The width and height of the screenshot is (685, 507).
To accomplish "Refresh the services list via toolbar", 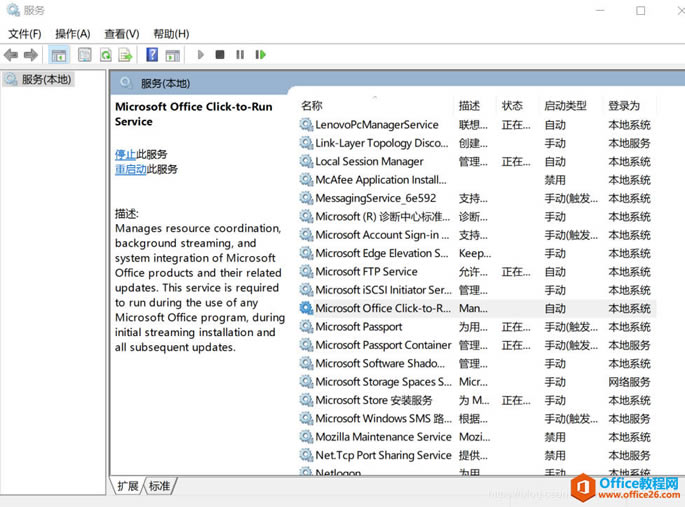I will [106, 55].
